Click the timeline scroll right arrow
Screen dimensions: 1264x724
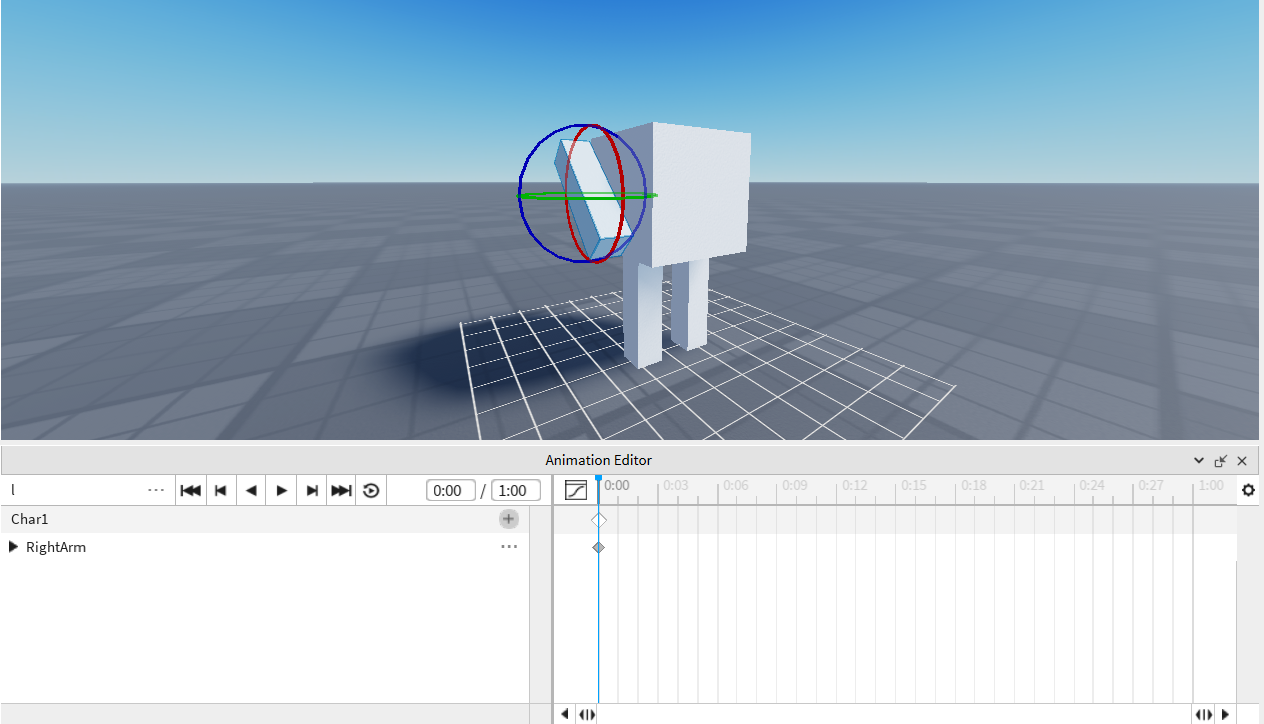(x=1226, y=714)
